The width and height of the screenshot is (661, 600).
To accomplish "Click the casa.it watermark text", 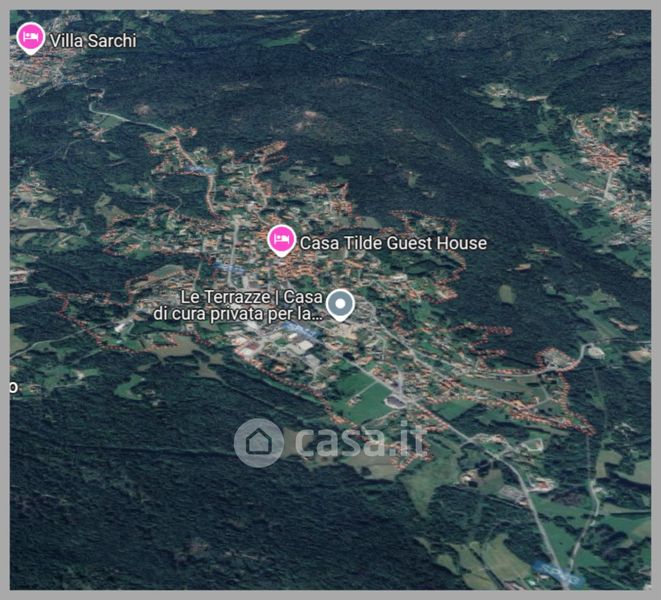I will point(360,441).
